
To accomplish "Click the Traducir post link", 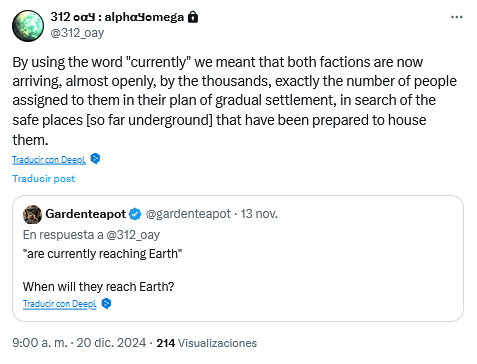I will (44, 179).
